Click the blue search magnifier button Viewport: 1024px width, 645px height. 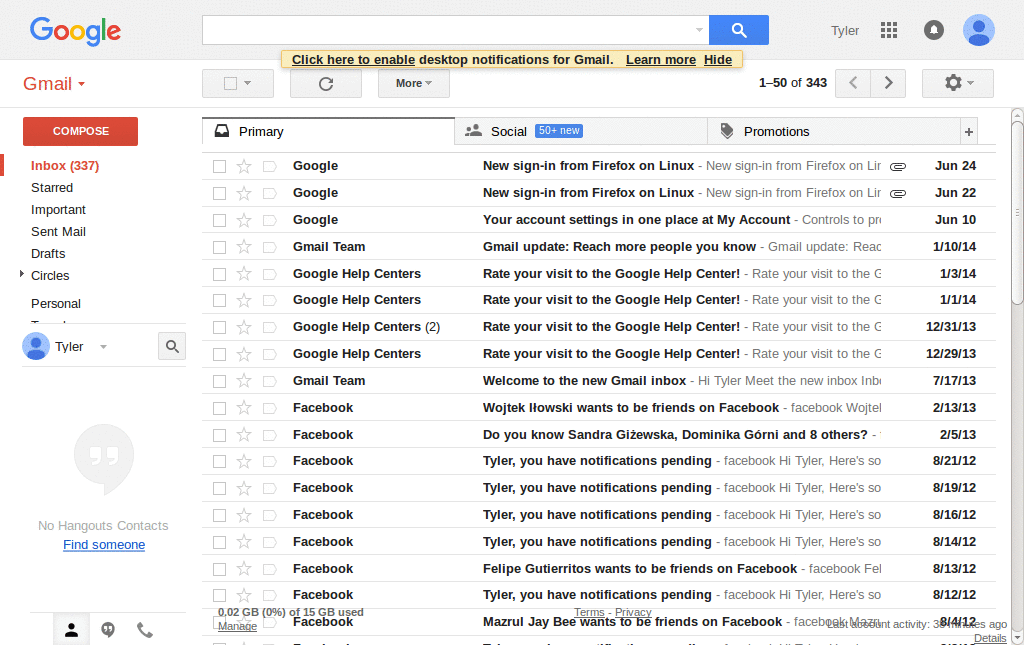tap(739, 30)
